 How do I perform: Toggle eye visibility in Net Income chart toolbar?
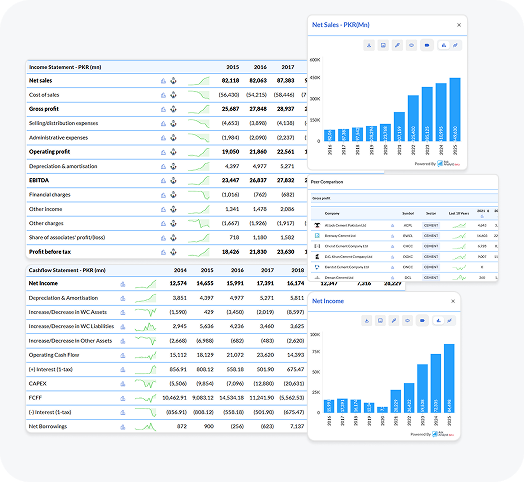[407, 321]
